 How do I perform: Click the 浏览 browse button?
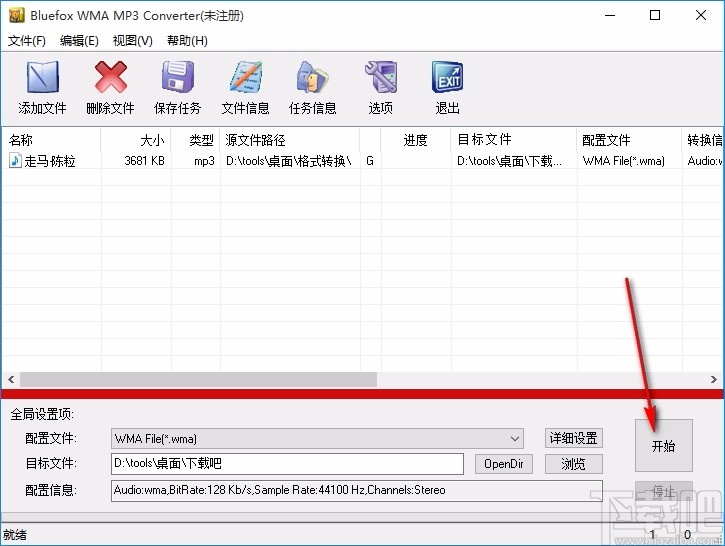click(573, 464)
